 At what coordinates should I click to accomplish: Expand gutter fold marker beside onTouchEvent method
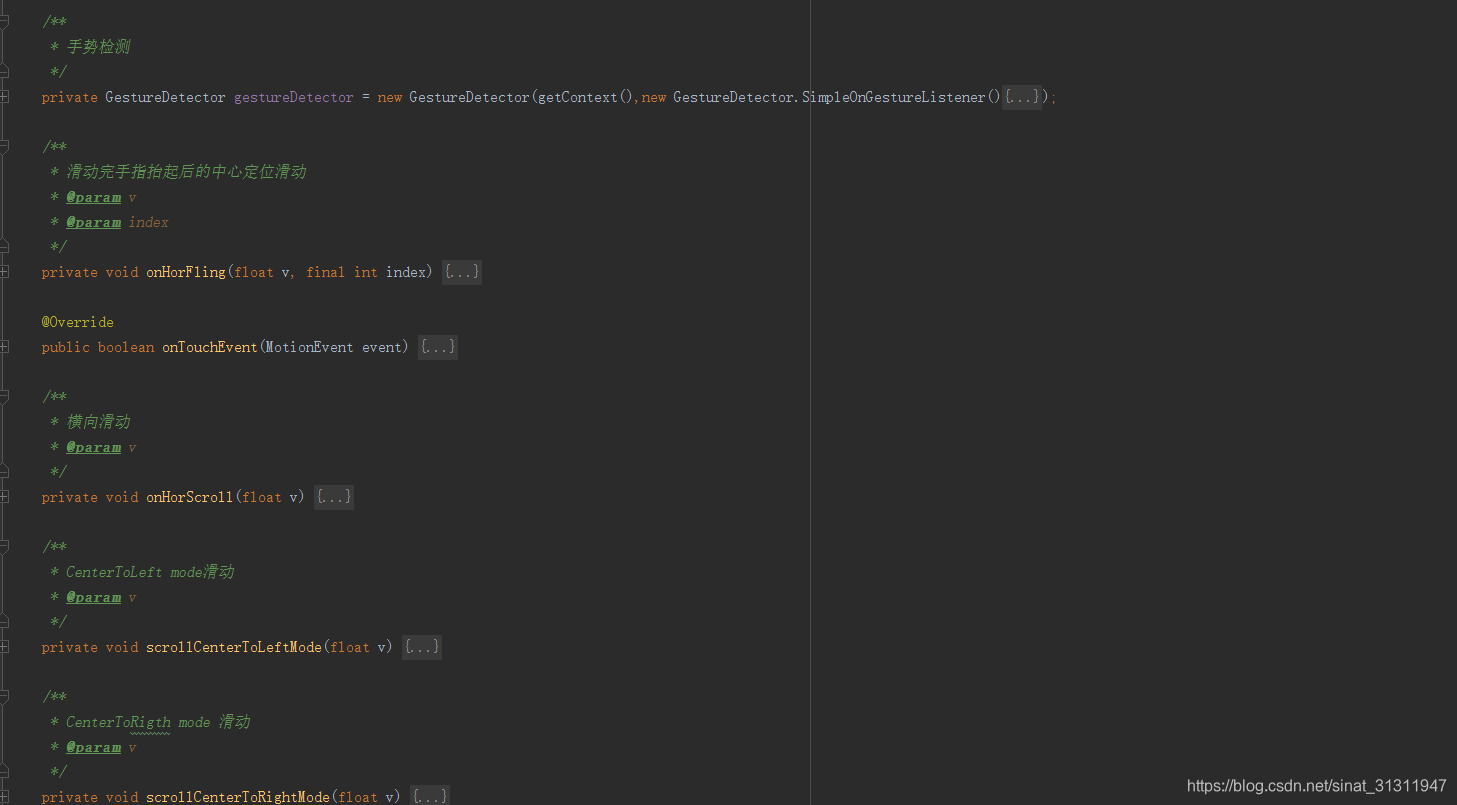(x=4, y=347)
